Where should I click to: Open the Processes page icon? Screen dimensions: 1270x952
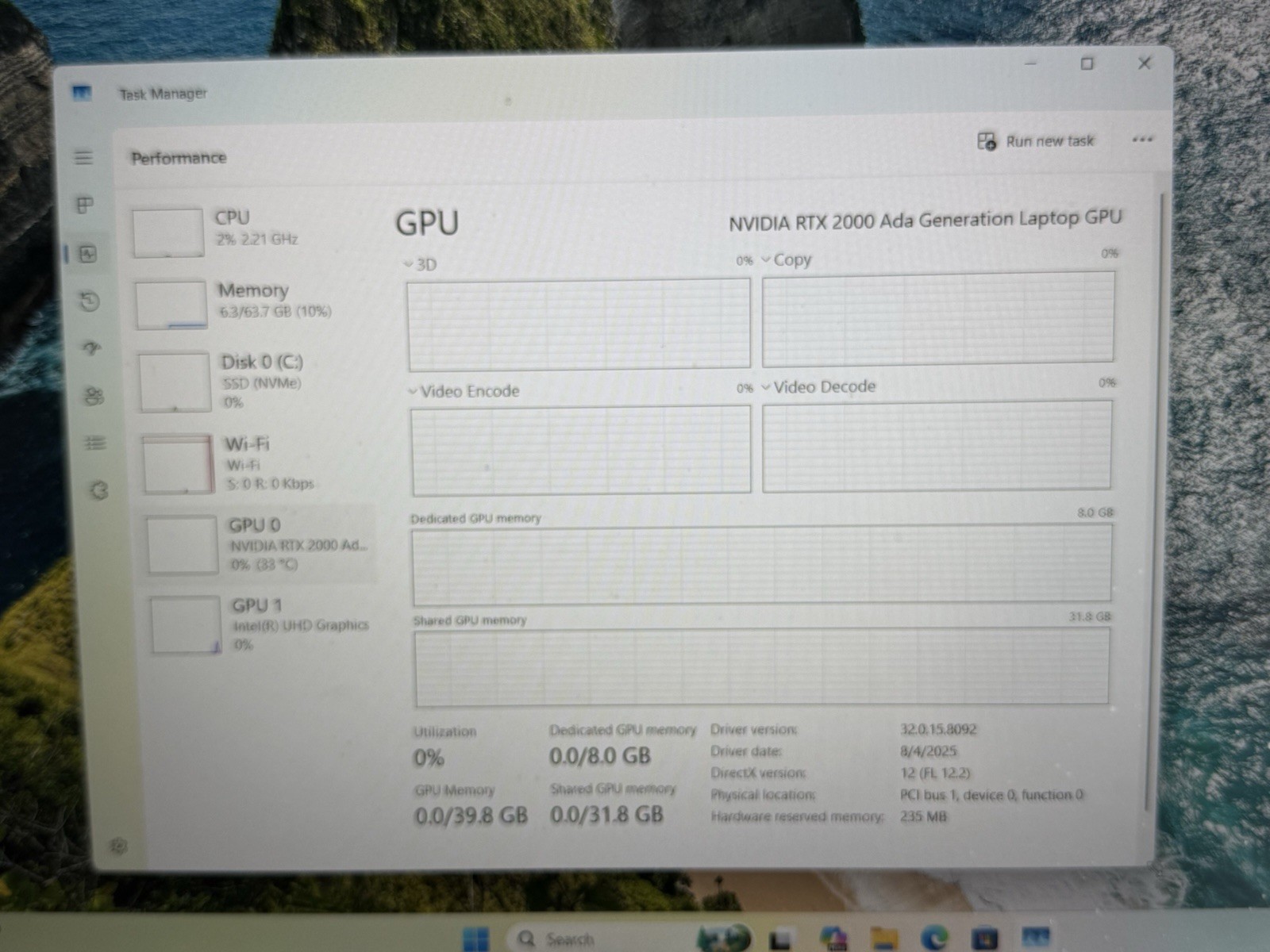(85, 205)
